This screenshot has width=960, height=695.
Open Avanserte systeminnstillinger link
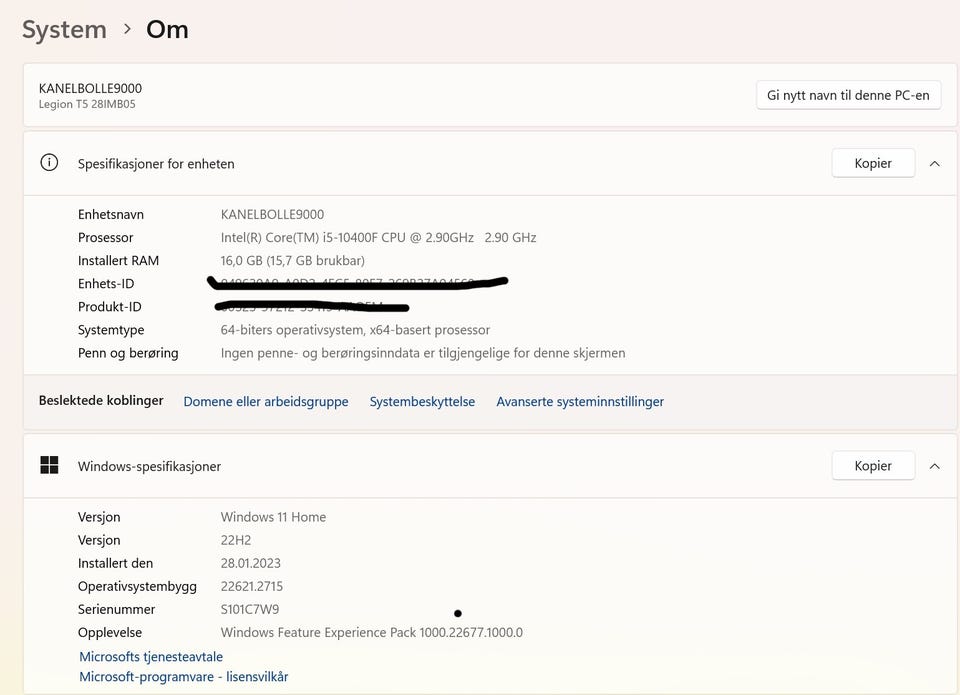(580, 402)
